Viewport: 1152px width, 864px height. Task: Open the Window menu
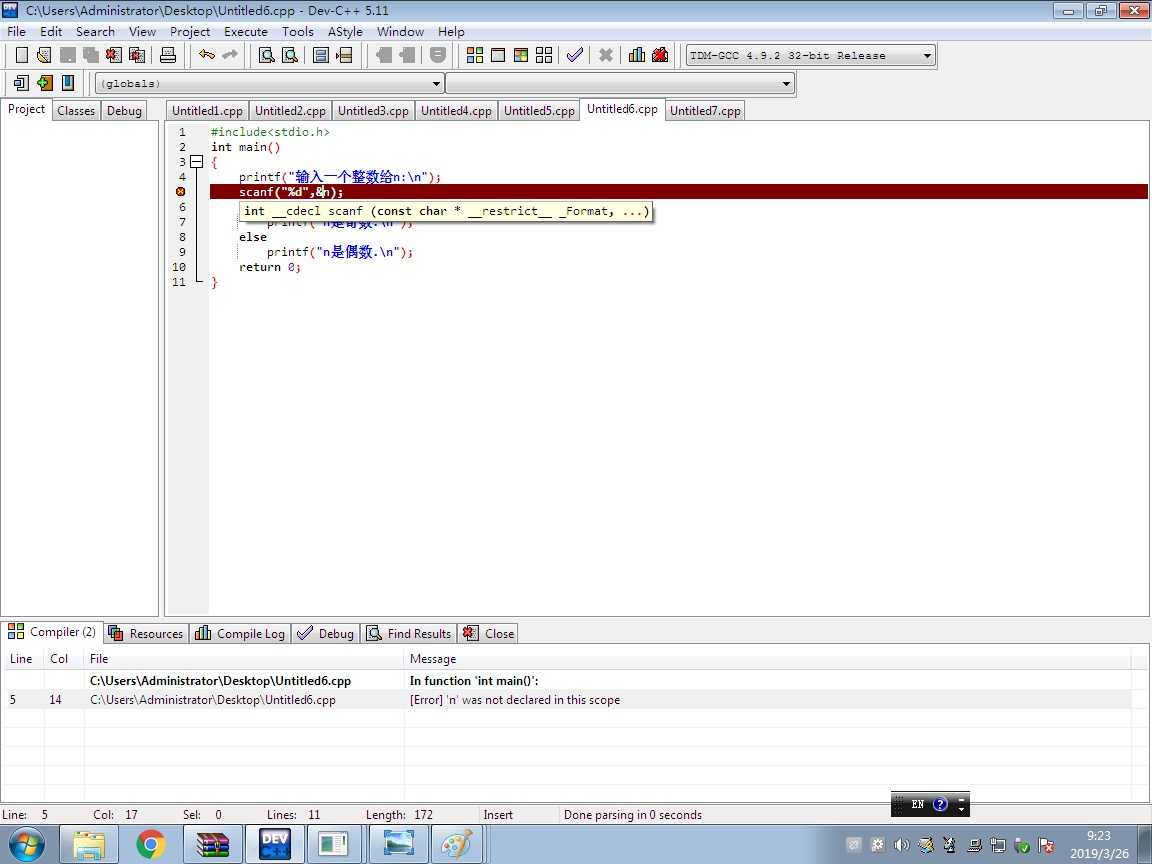click(x=400, y=32)
